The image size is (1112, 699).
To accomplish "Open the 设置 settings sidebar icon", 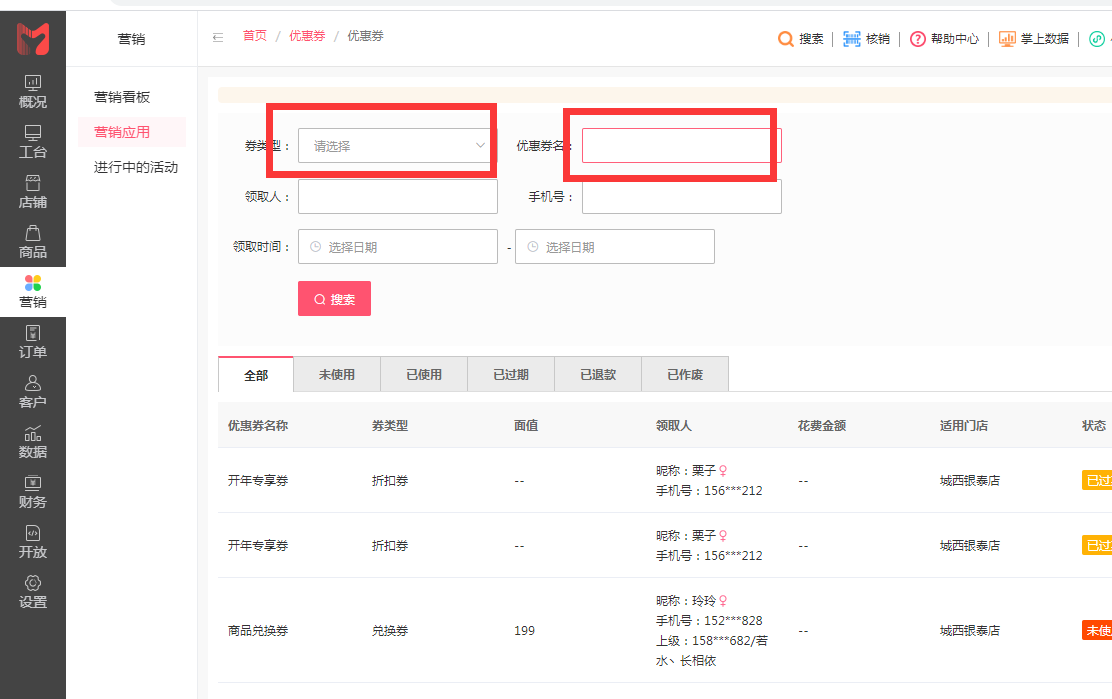I will tap(33, 592).
